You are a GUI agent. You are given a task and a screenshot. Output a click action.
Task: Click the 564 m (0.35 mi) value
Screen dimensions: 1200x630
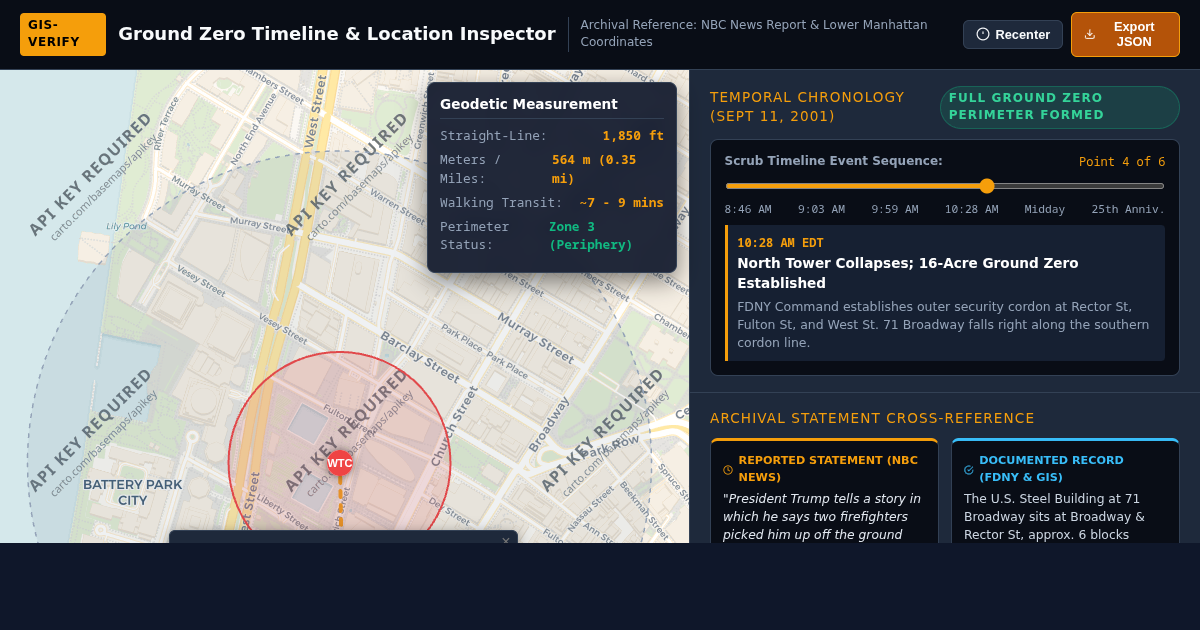pyautogui.click(x=594, y=169)
